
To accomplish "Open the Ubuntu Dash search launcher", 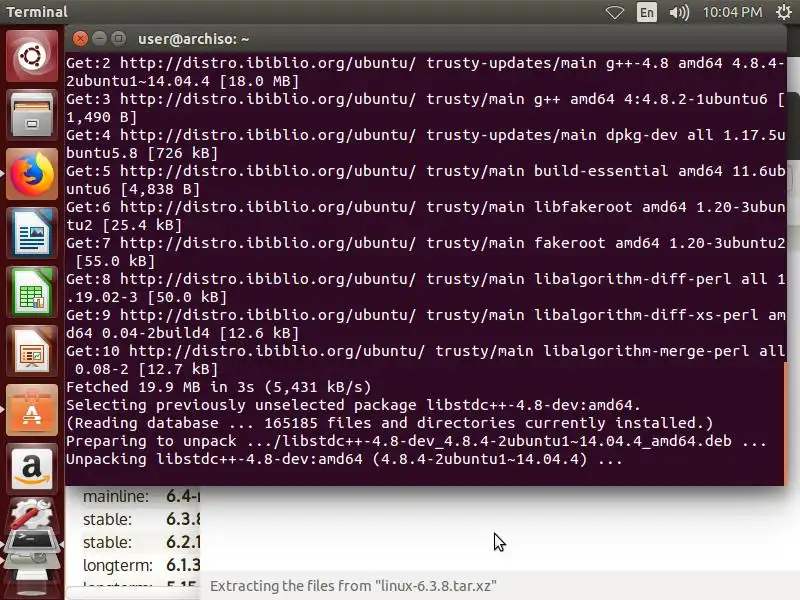I will point(32,56).
